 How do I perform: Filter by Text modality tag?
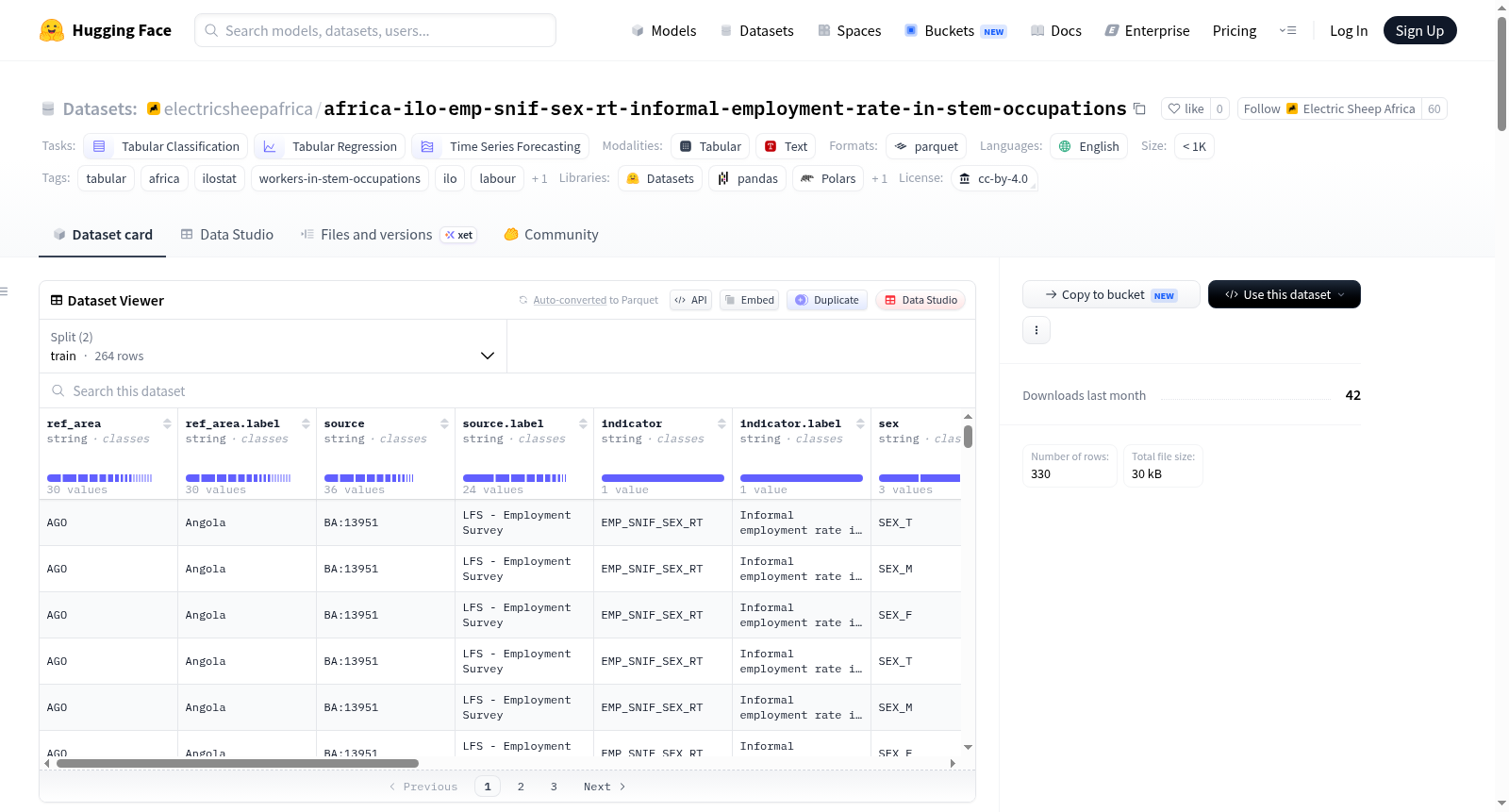coord(786,146)
